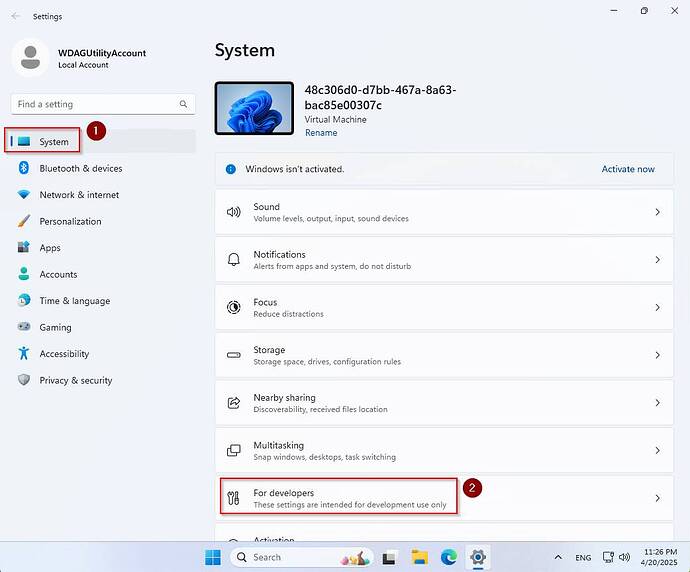Go to Privacy & security
The image size is (690, 572).
tap(101, 380)
